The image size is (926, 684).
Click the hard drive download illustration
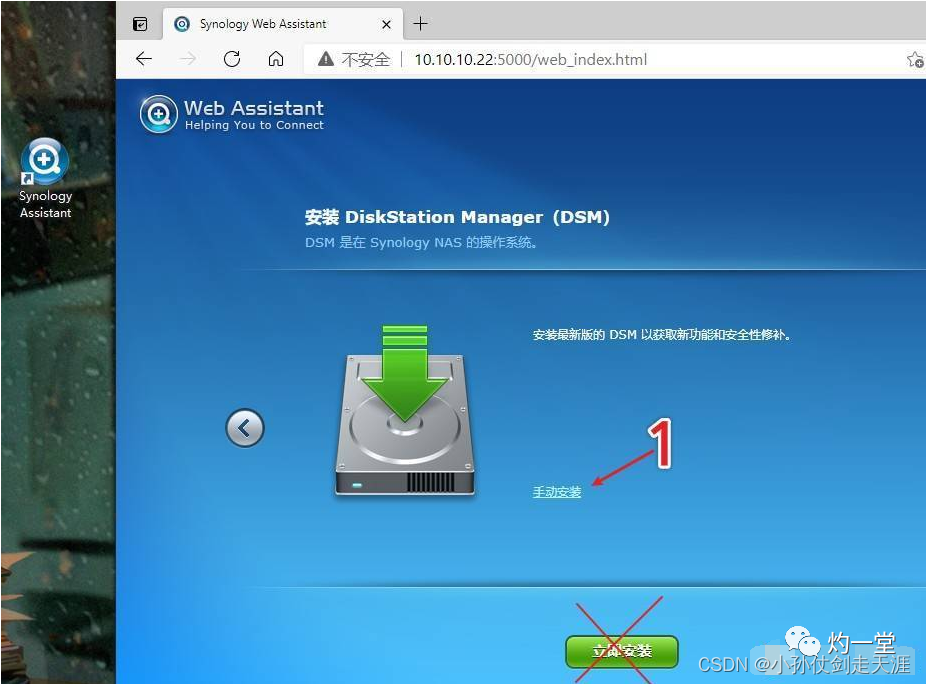tap(405, 410)
